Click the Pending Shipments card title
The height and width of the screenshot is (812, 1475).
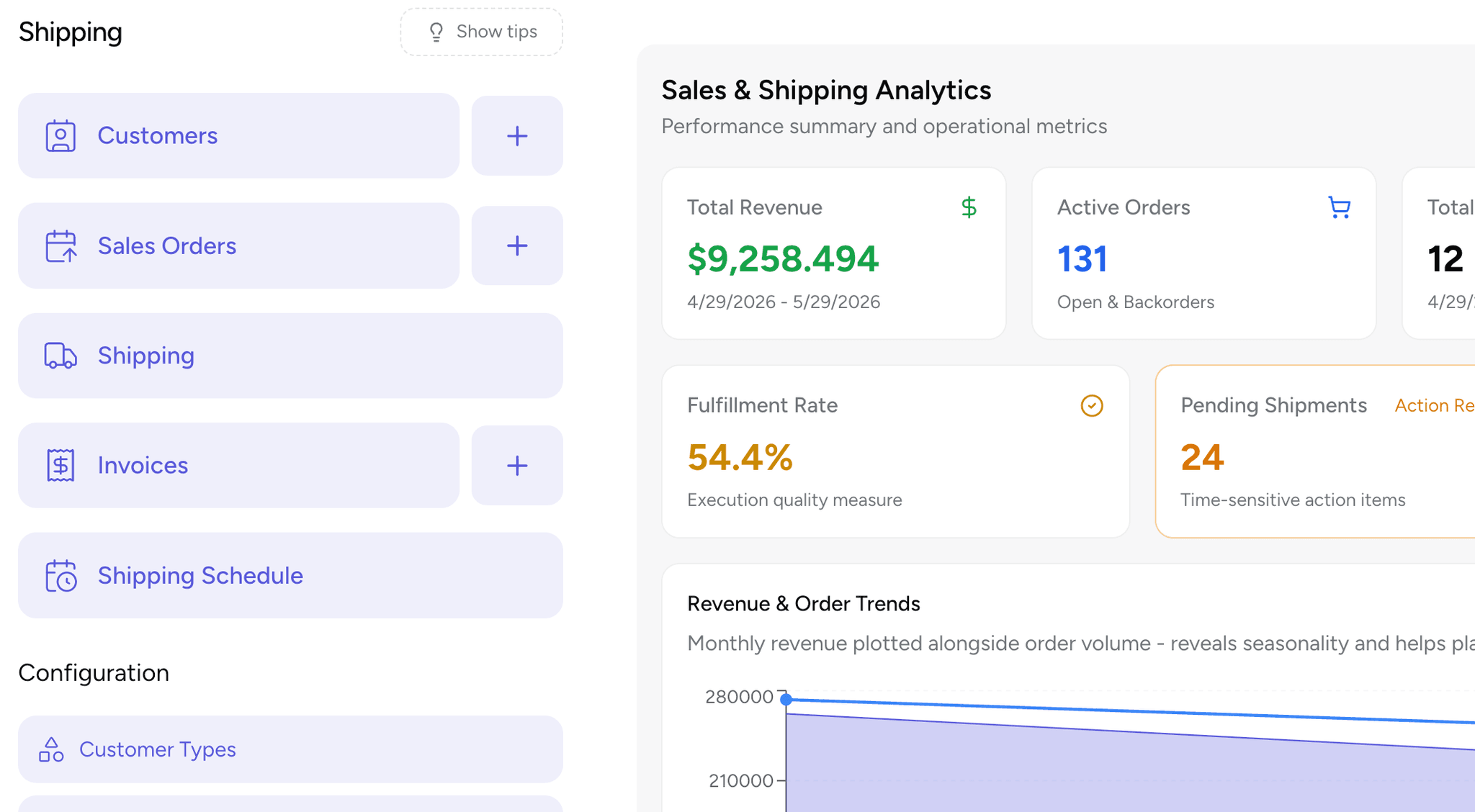pos(1273,405)
